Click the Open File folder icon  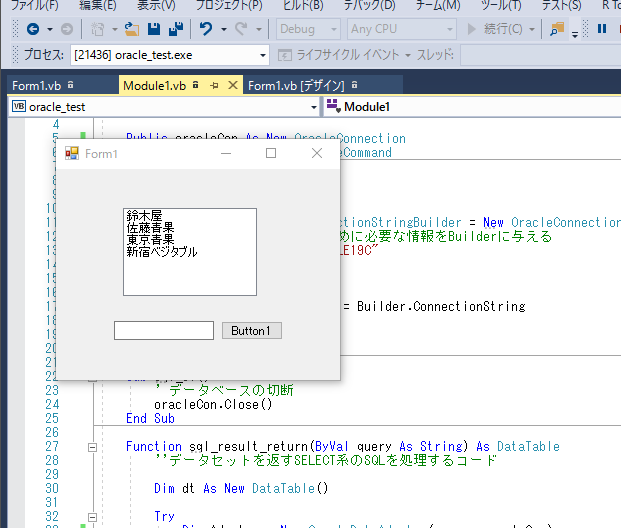[132, 30]
